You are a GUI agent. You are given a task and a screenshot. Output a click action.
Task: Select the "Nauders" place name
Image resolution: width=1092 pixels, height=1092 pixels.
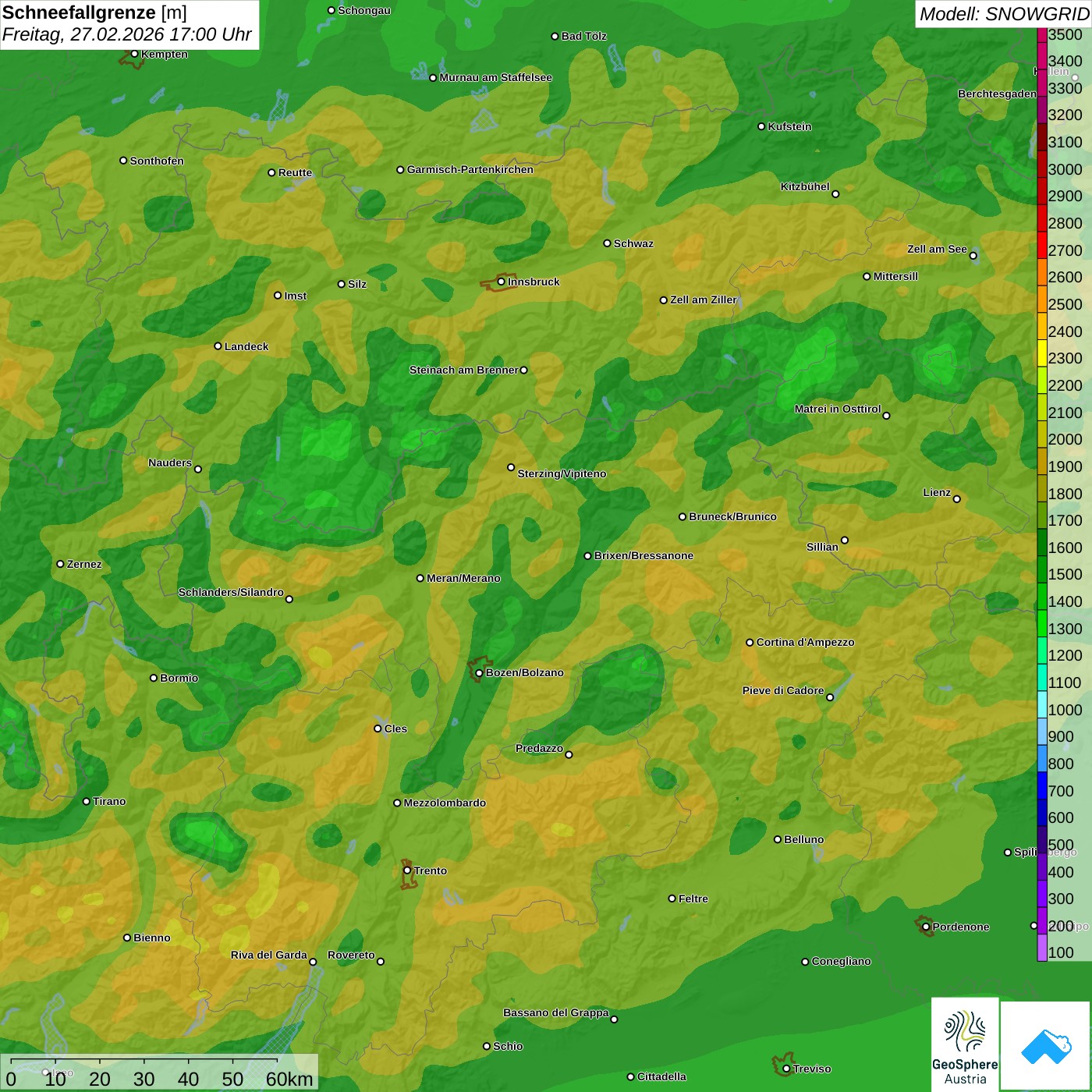[170, 463]
